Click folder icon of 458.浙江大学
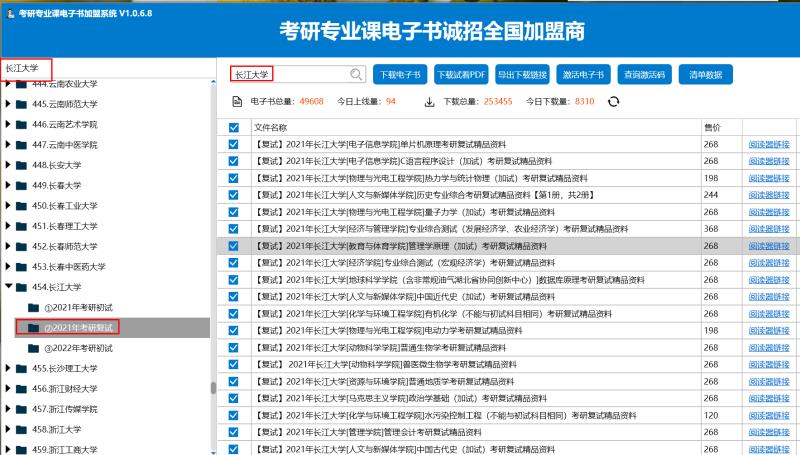 click(21, 429)
